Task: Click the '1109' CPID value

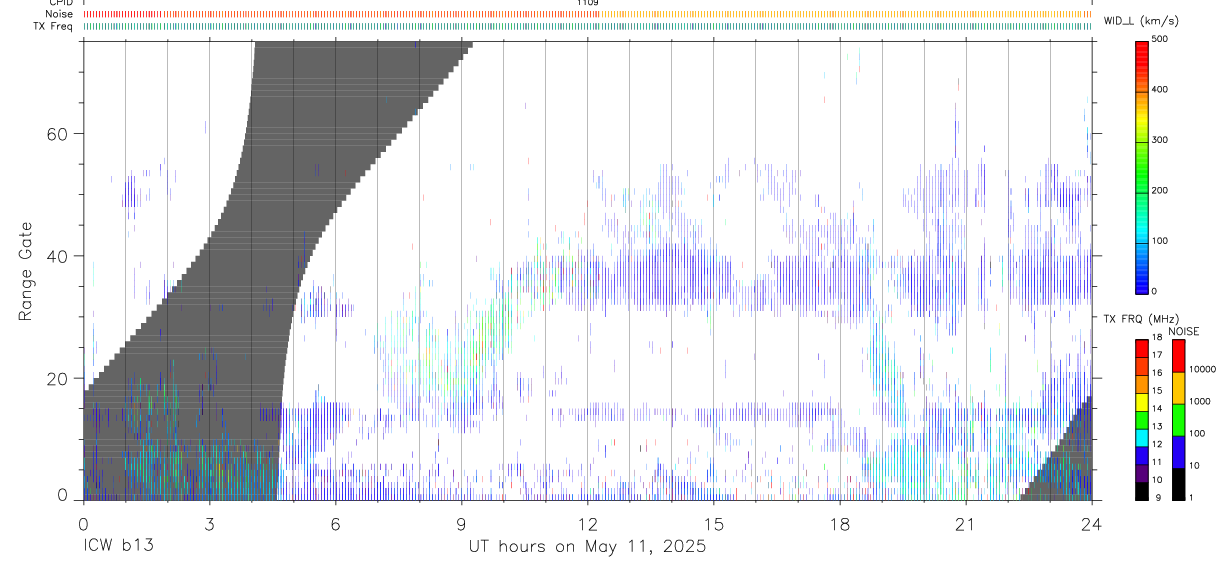Action: point(587,3)
